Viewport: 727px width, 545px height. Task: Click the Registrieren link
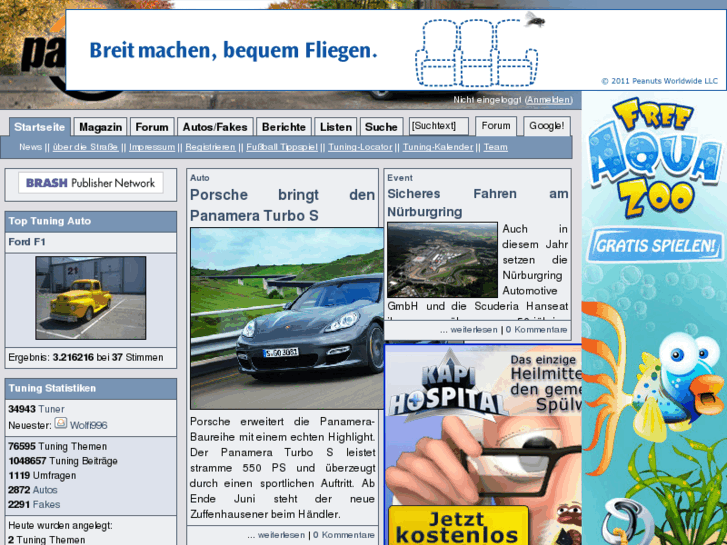tap(210, 147)
